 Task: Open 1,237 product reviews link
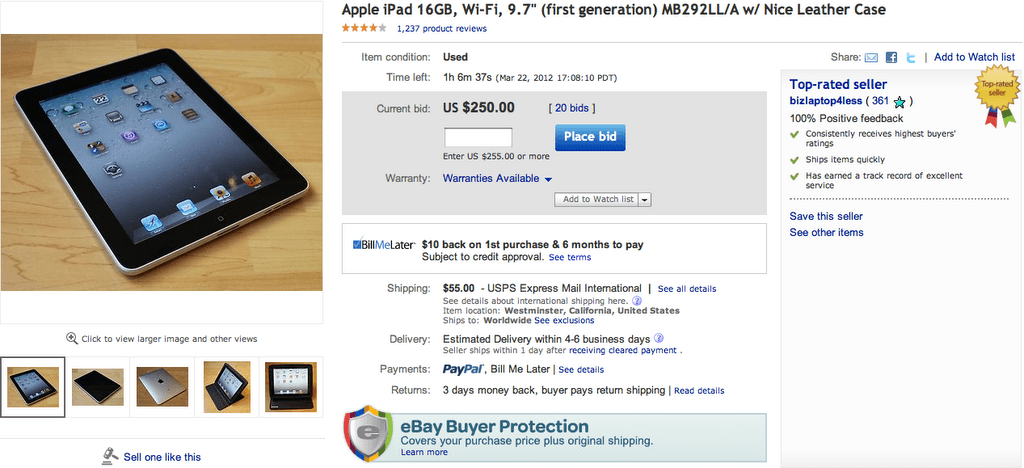442,29
